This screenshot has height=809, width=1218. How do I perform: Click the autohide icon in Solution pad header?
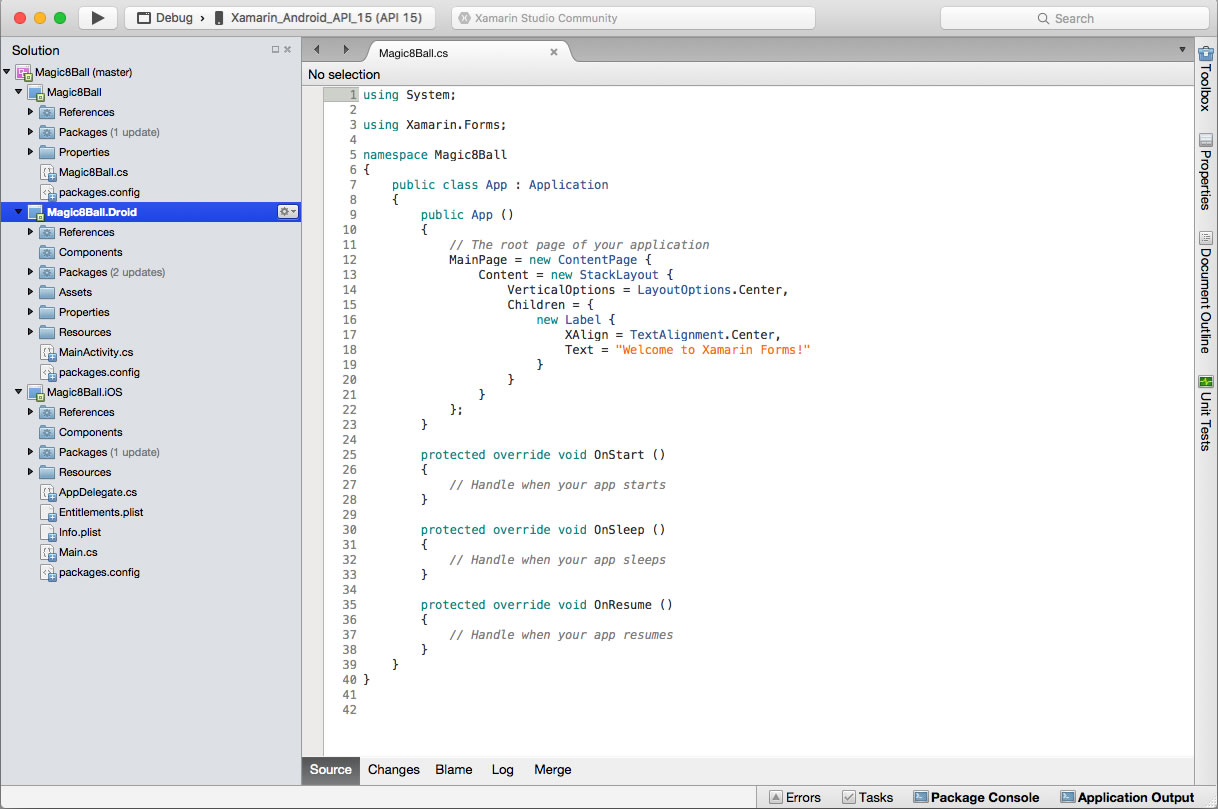point(276,49)
